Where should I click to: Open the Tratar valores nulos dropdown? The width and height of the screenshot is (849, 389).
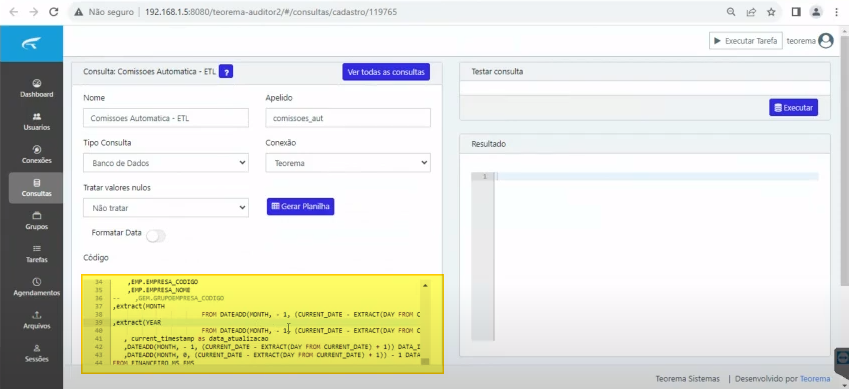click(166, 208)
